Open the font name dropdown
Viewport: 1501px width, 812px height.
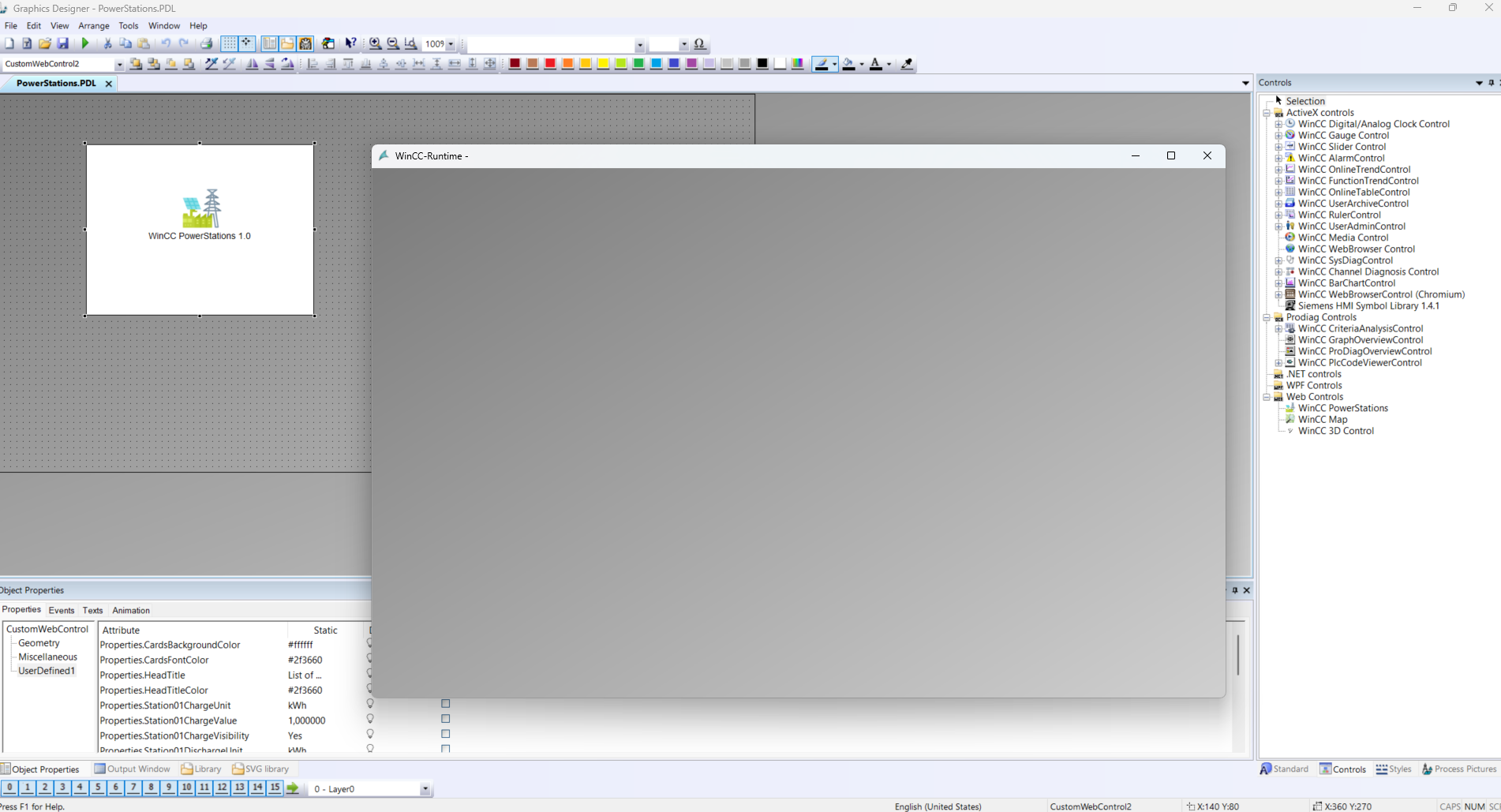640,45
